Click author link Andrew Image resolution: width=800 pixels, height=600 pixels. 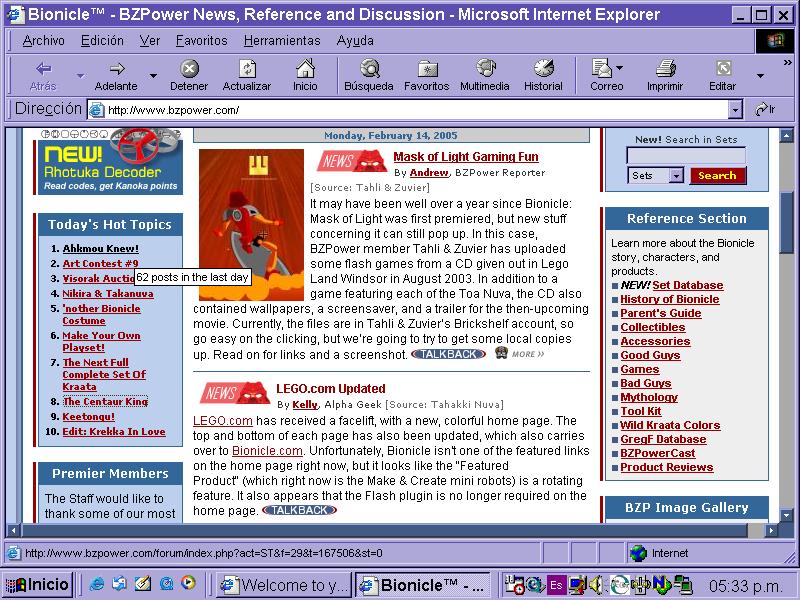point(429,172)
